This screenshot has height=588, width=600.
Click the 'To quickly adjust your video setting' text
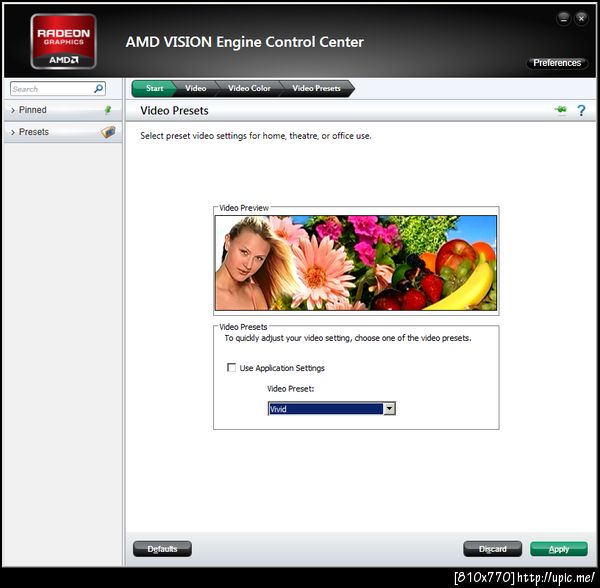(348, 338)
